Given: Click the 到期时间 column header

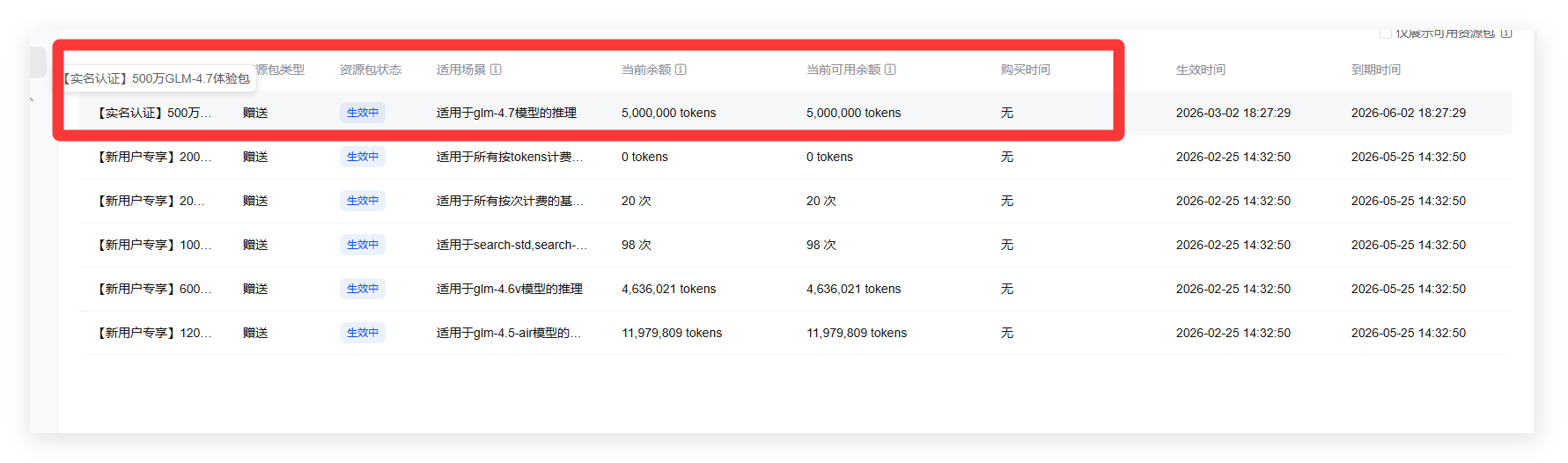Looking at the screenshot, I should [1375, 70].
